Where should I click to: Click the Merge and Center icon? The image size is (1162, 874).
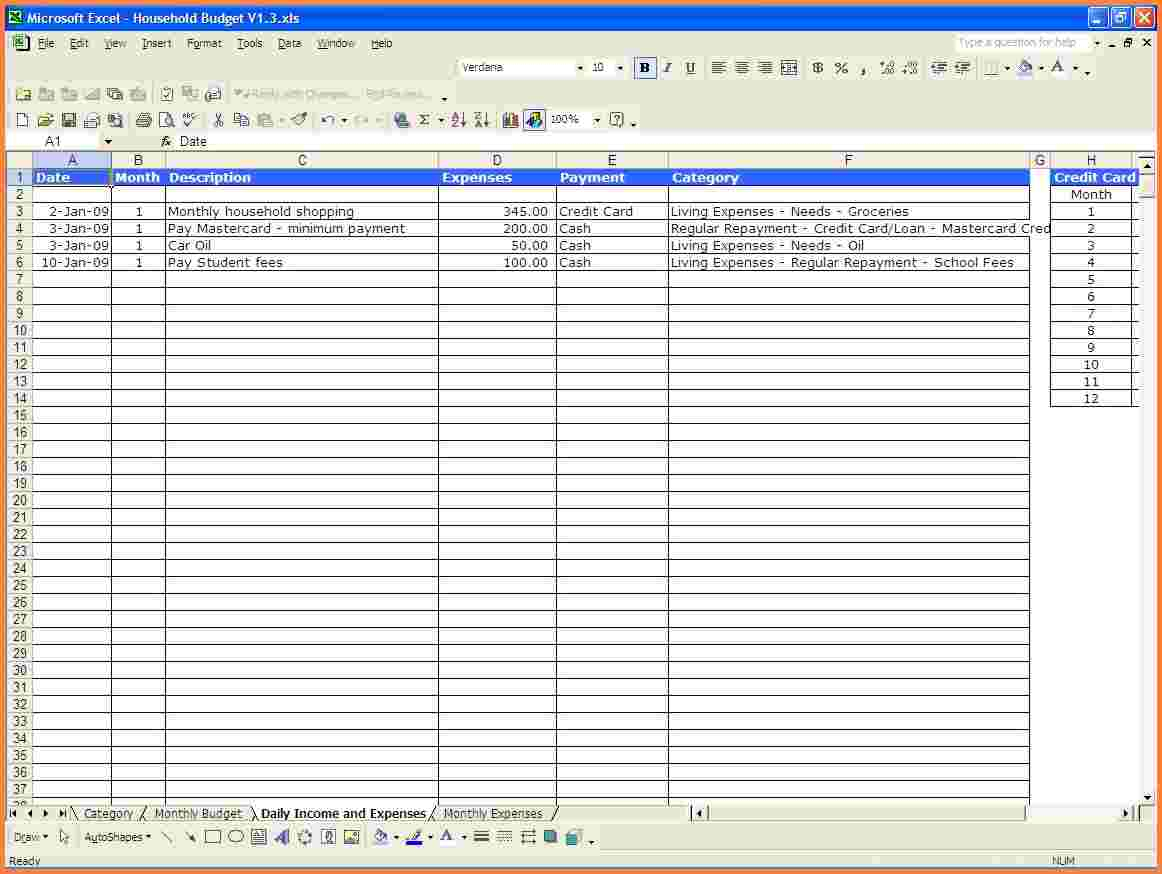click(x=789, y=68)
